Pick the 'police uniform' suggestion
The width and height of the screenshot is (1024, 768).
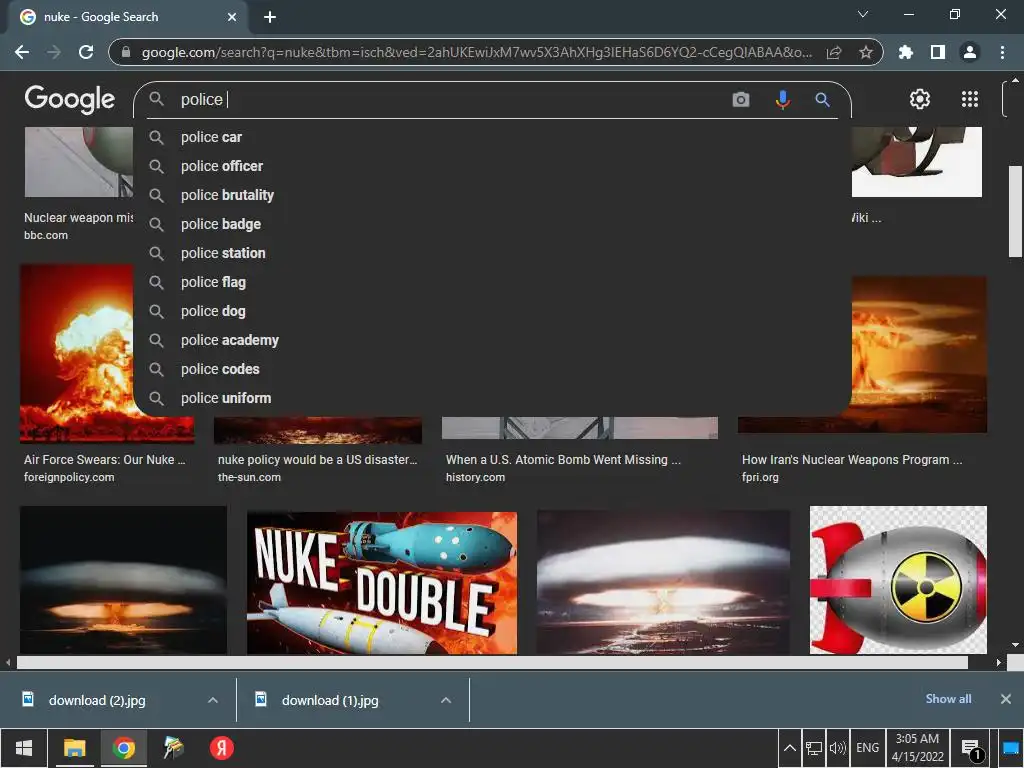pyautogui.click(x=492, y=398)
